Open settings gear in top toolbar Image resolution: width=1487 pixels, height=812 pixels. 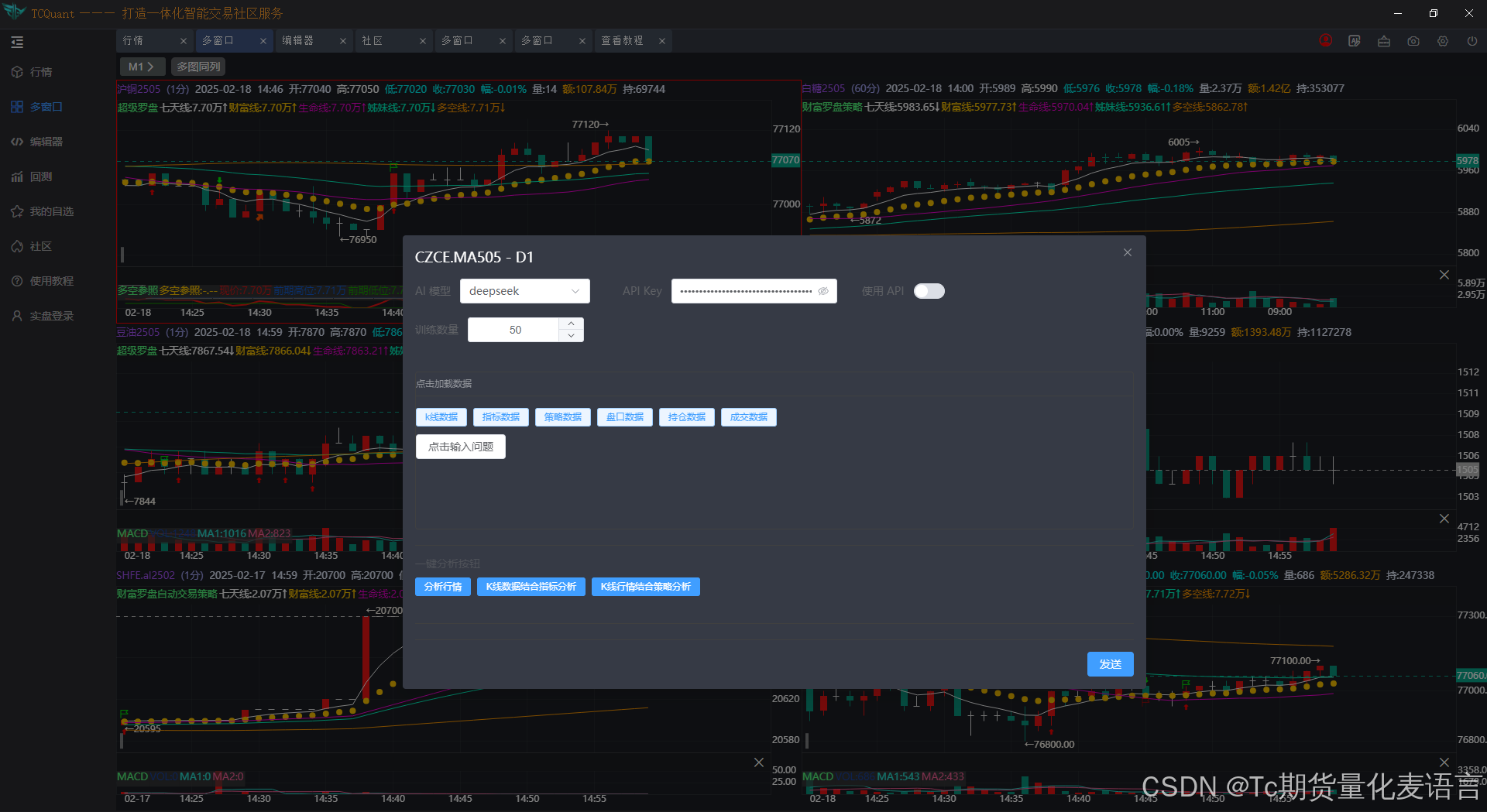point(1443,41)
